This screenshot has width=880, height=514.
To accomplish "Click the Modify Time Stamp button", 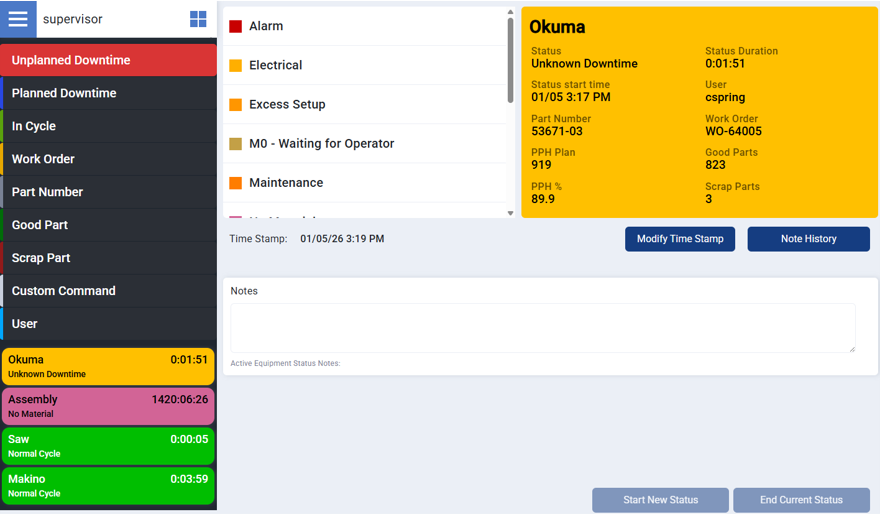I will tap(680, 239).
